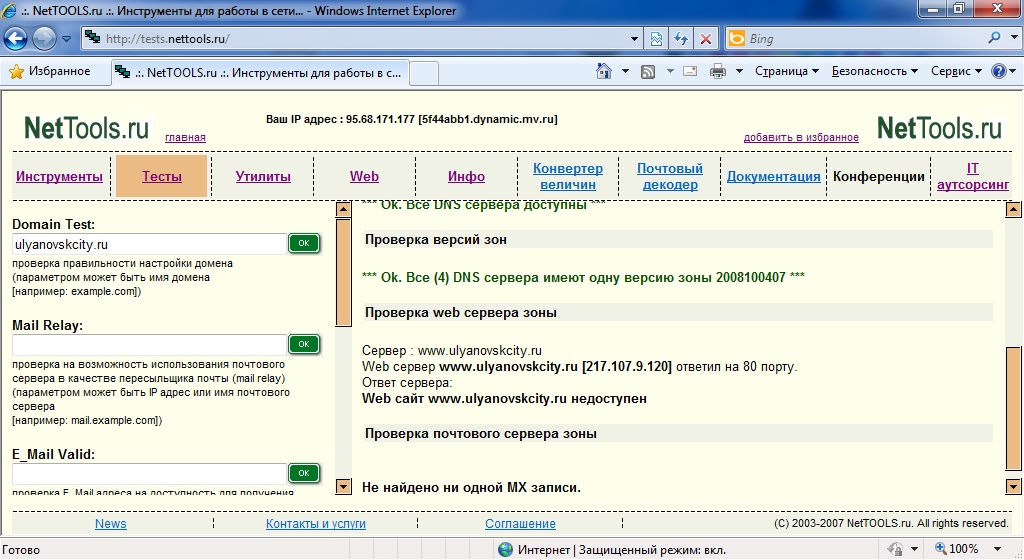
Task: Open Избранное favorites star button
Action: click(x=50, y=71)
